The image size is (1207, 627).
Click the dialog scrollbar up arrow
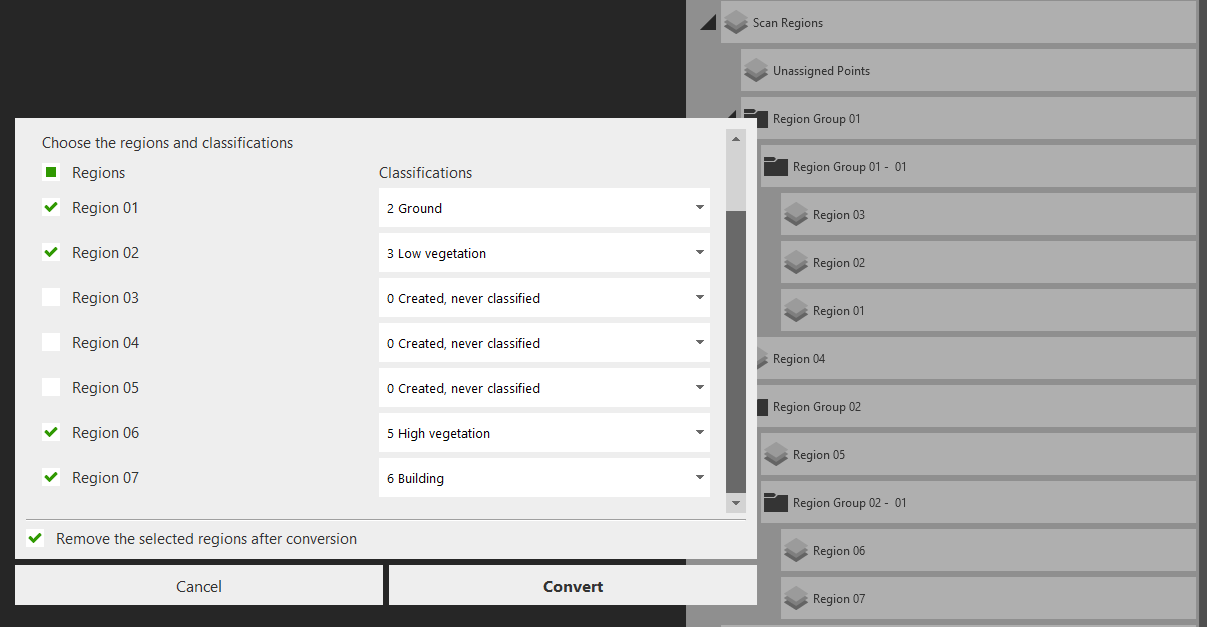(x=736, y=139)
